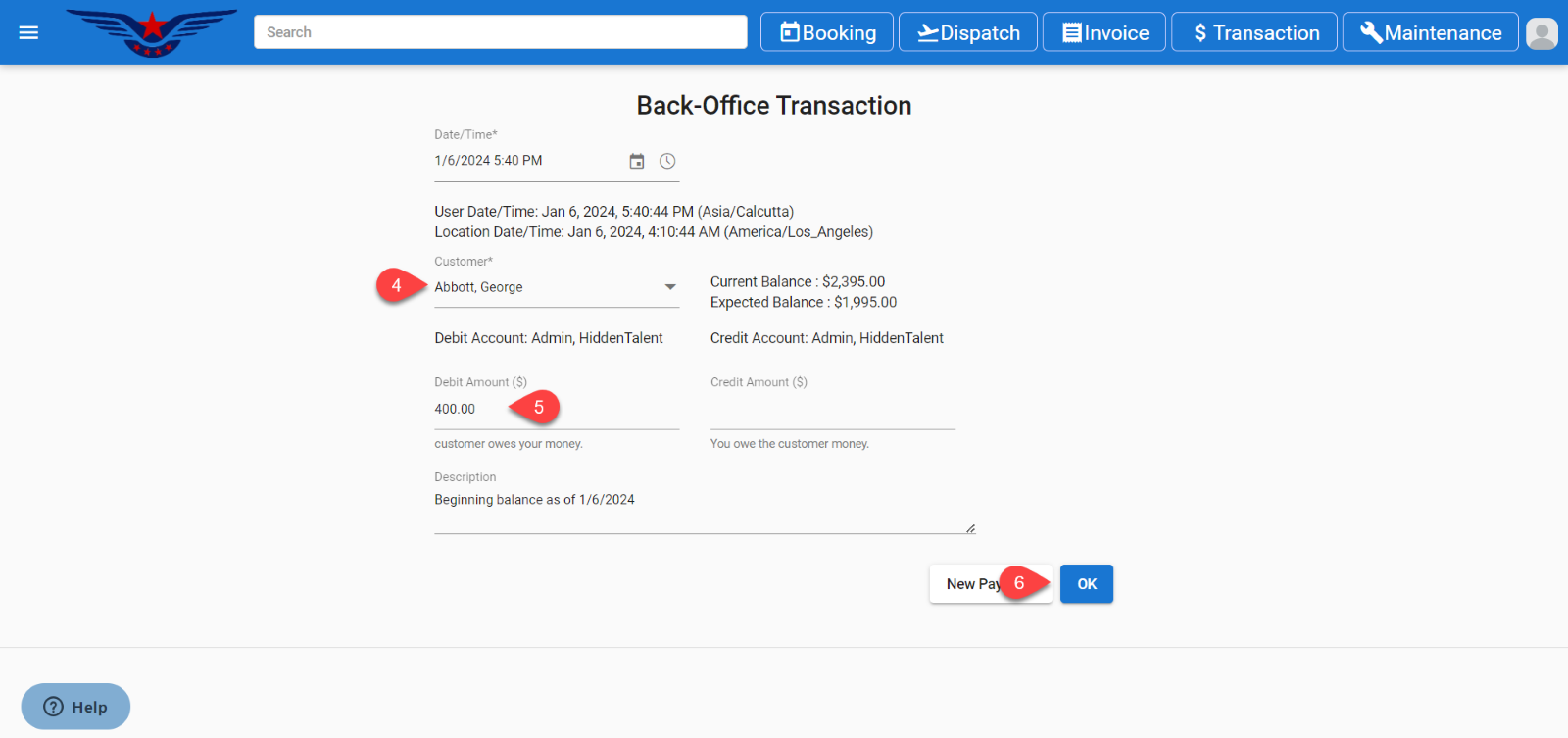Click into the Debit Amount field

(470, 410)
